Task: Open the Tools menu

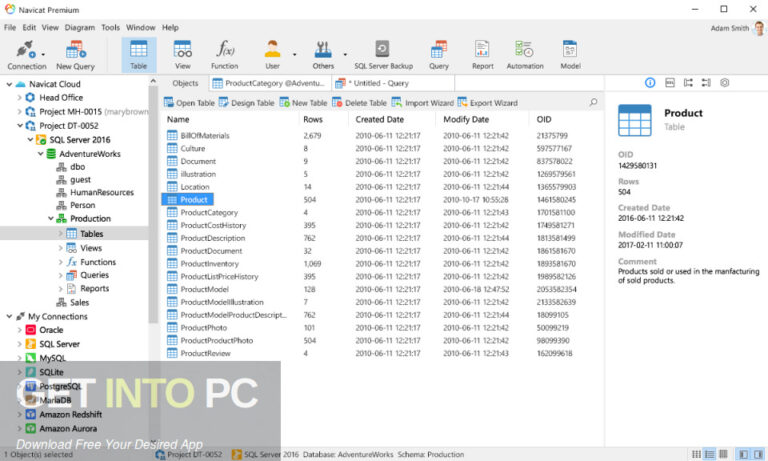Action: pyautogui.click(x=110, y=27)
